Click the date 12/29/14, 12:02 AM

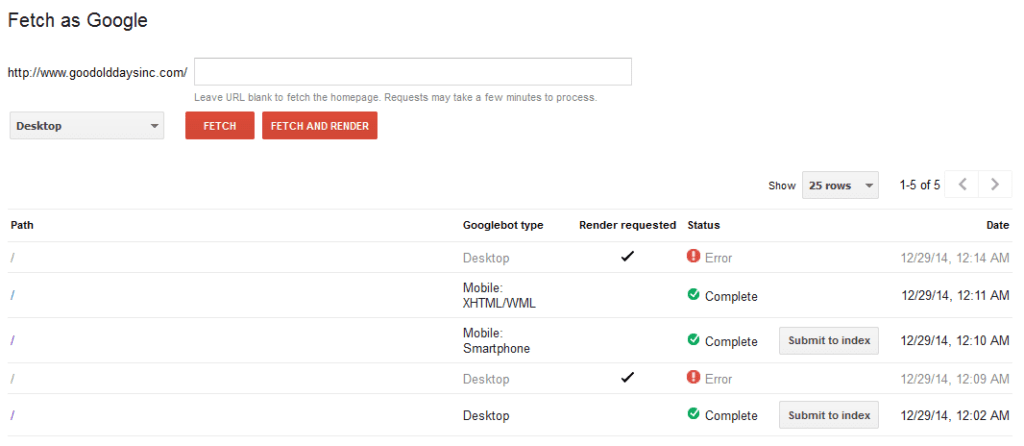tap(955, 415)
